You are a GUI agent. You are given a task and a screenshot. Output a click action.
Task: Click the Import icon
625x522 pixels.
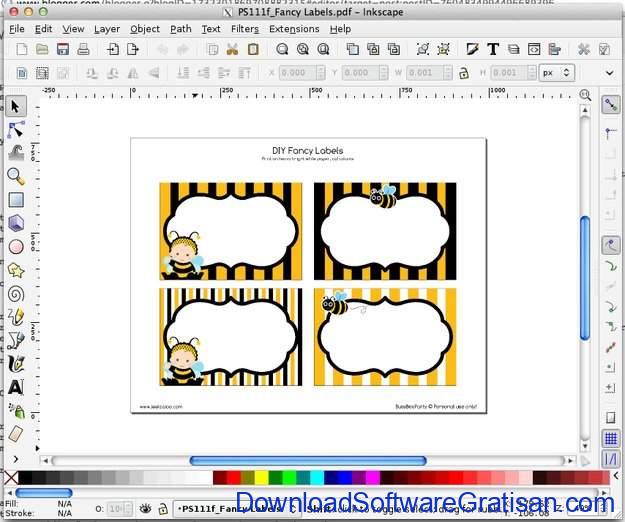pyautogui.click(x=112, y=49)
